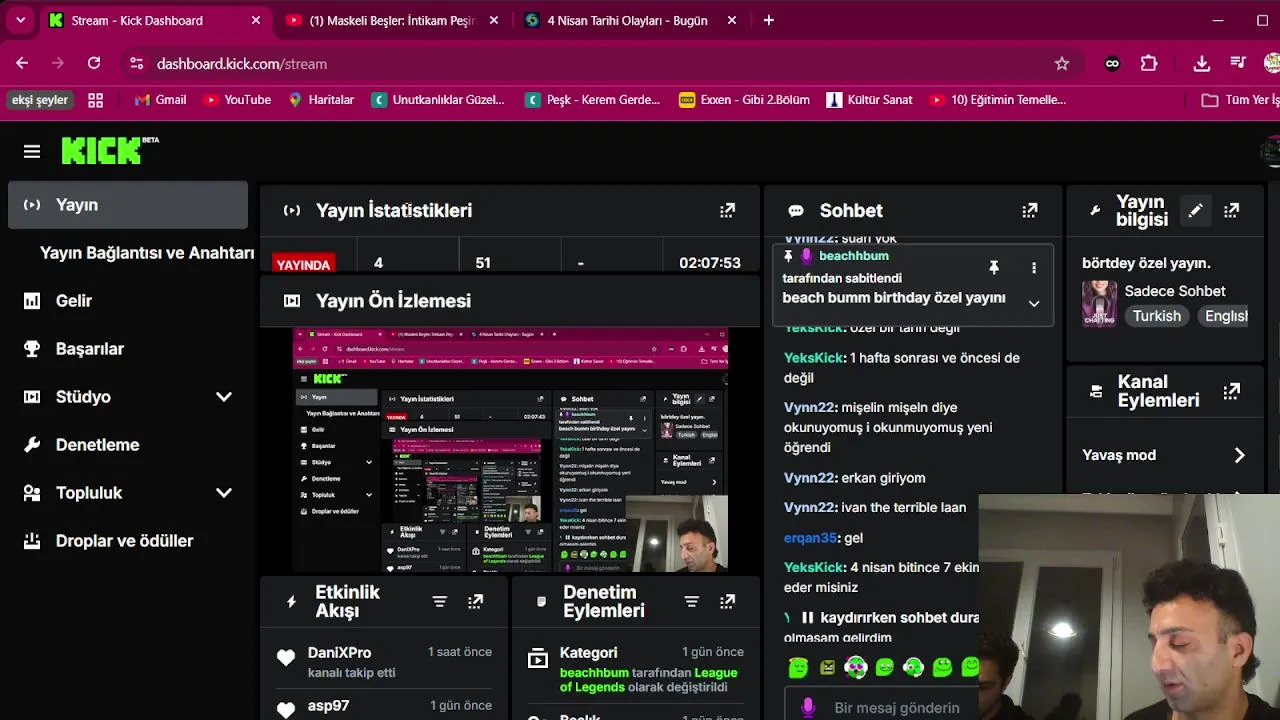Expand the pinned message chevron

point(1034,303)
